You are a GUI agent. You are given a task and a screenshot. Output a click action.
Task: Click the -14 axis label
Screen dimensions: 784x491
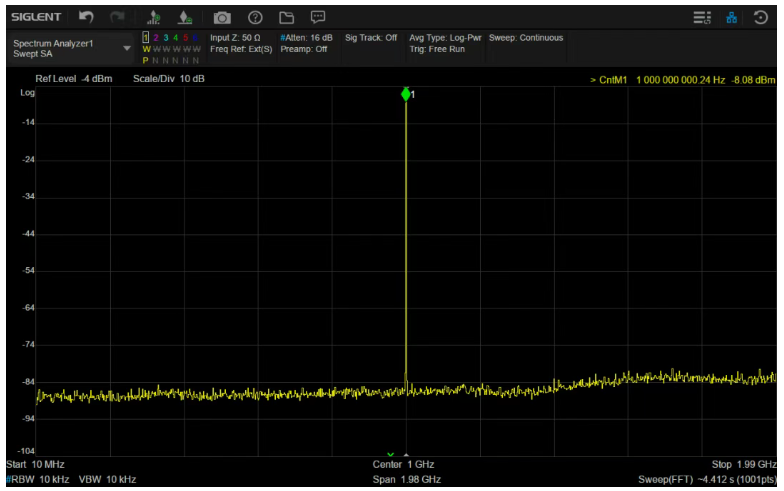pyautogui.click(x=28, y=122)
